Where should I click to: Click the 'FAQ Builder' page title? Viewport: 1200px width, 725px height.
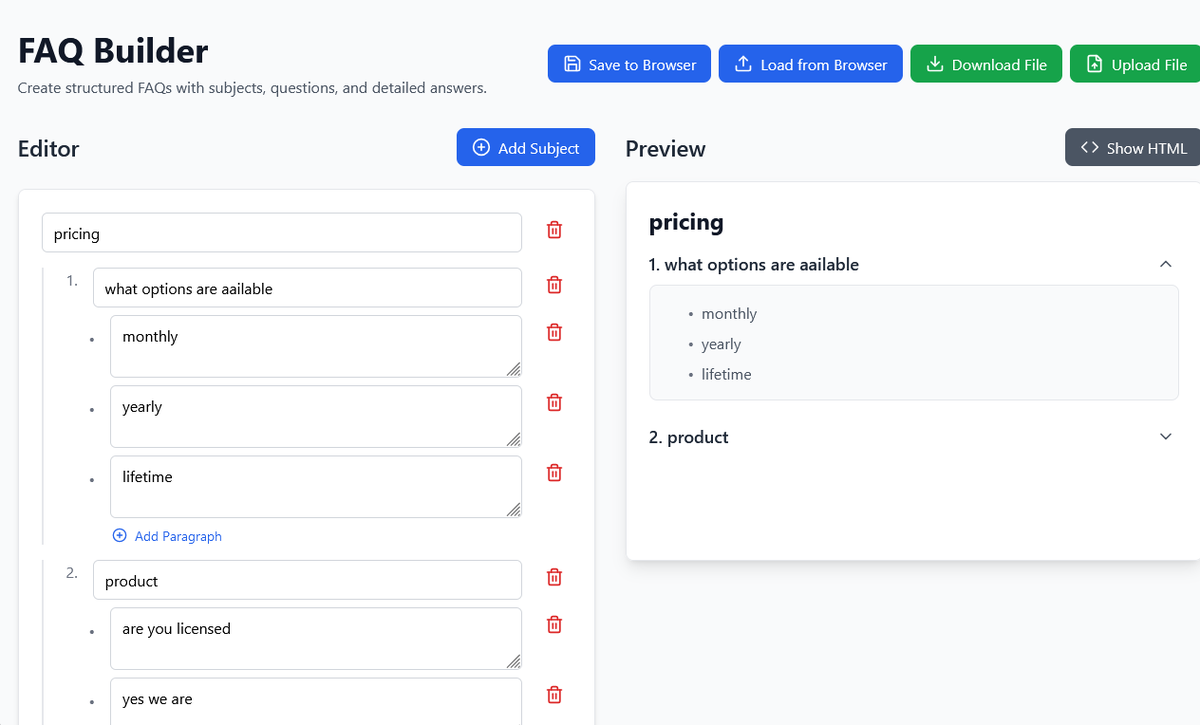pyautogui.click(x=113, y=50)
